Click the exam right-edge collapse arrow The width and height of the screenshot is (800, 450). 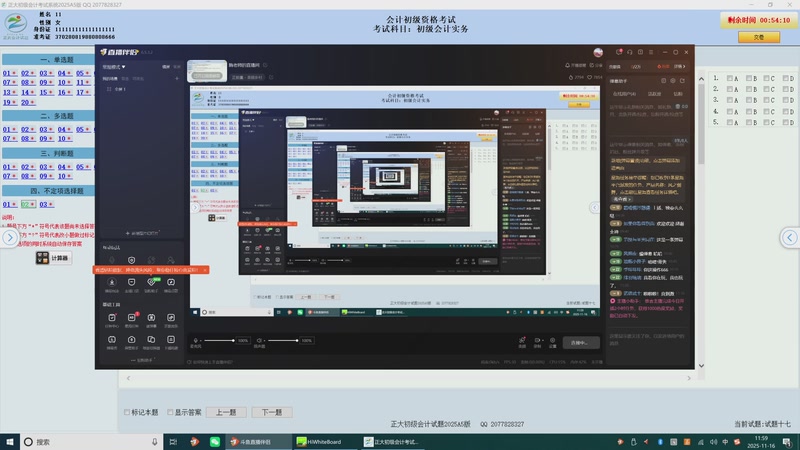tap(789, 237)
